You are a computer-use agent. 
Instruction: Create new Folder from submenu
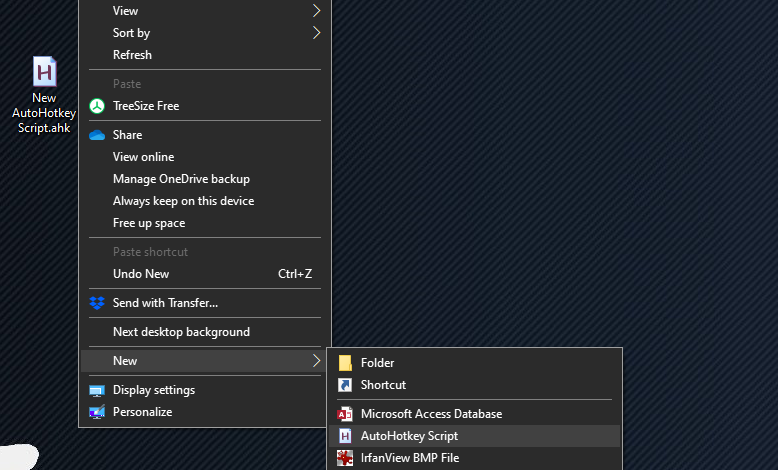[x=474, y=363]
